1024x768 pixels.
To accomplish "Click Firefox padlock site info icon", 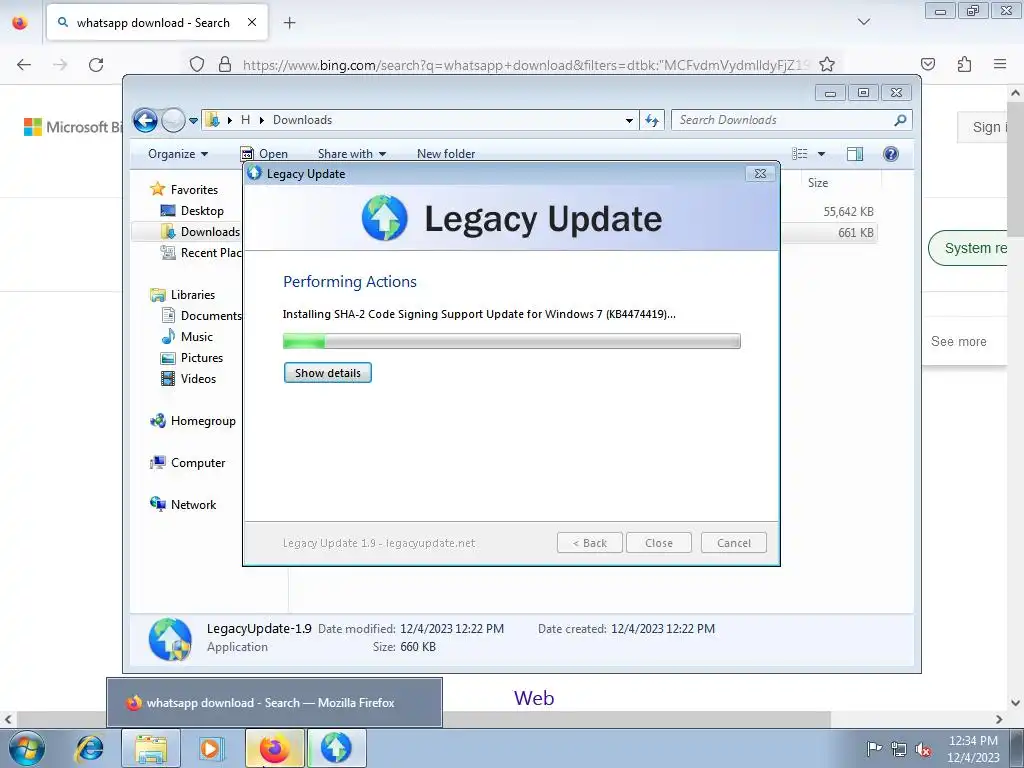I will coord(225,65).
